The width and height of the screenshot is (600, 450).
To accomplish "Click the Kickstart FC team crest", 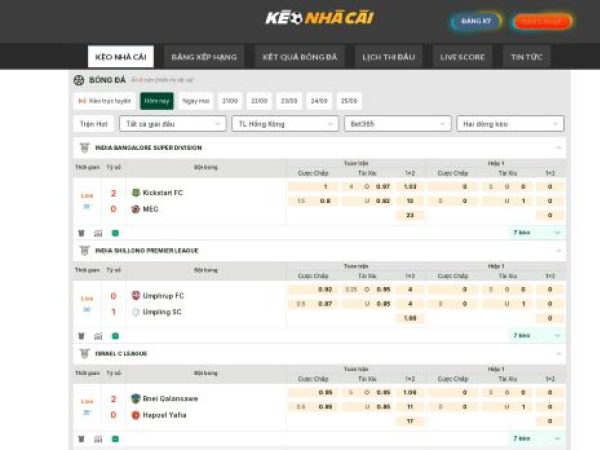I will pos(136,192).
